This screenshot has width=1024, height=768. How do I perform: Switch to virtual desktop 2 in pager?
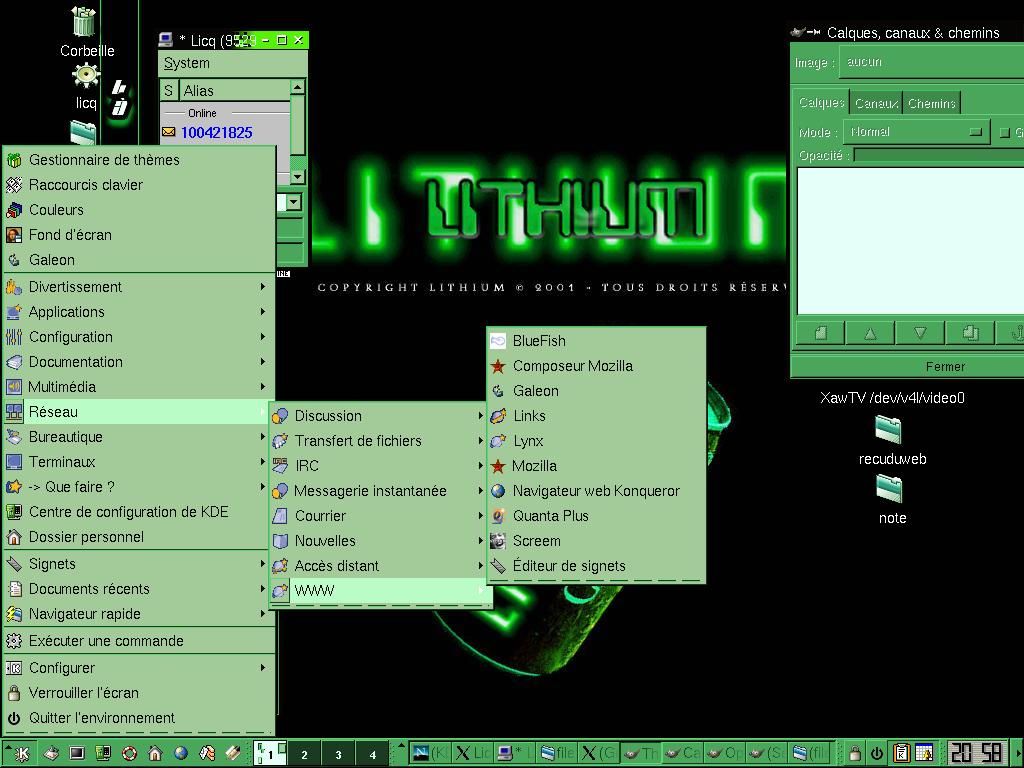[x=304, y=754]
